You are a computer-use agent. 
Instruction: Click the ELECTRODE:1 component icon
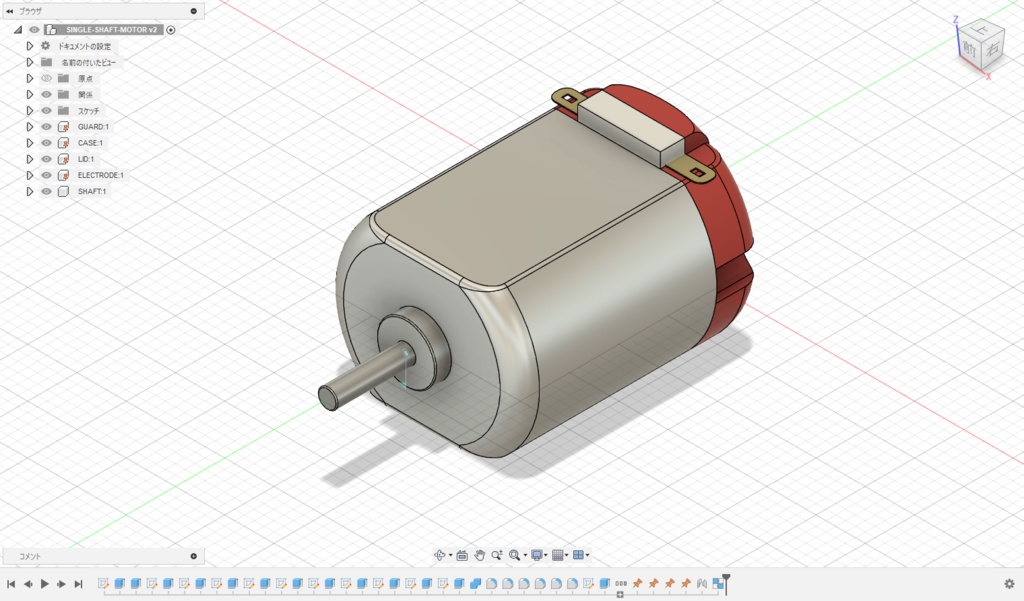(x=63, y=175)
